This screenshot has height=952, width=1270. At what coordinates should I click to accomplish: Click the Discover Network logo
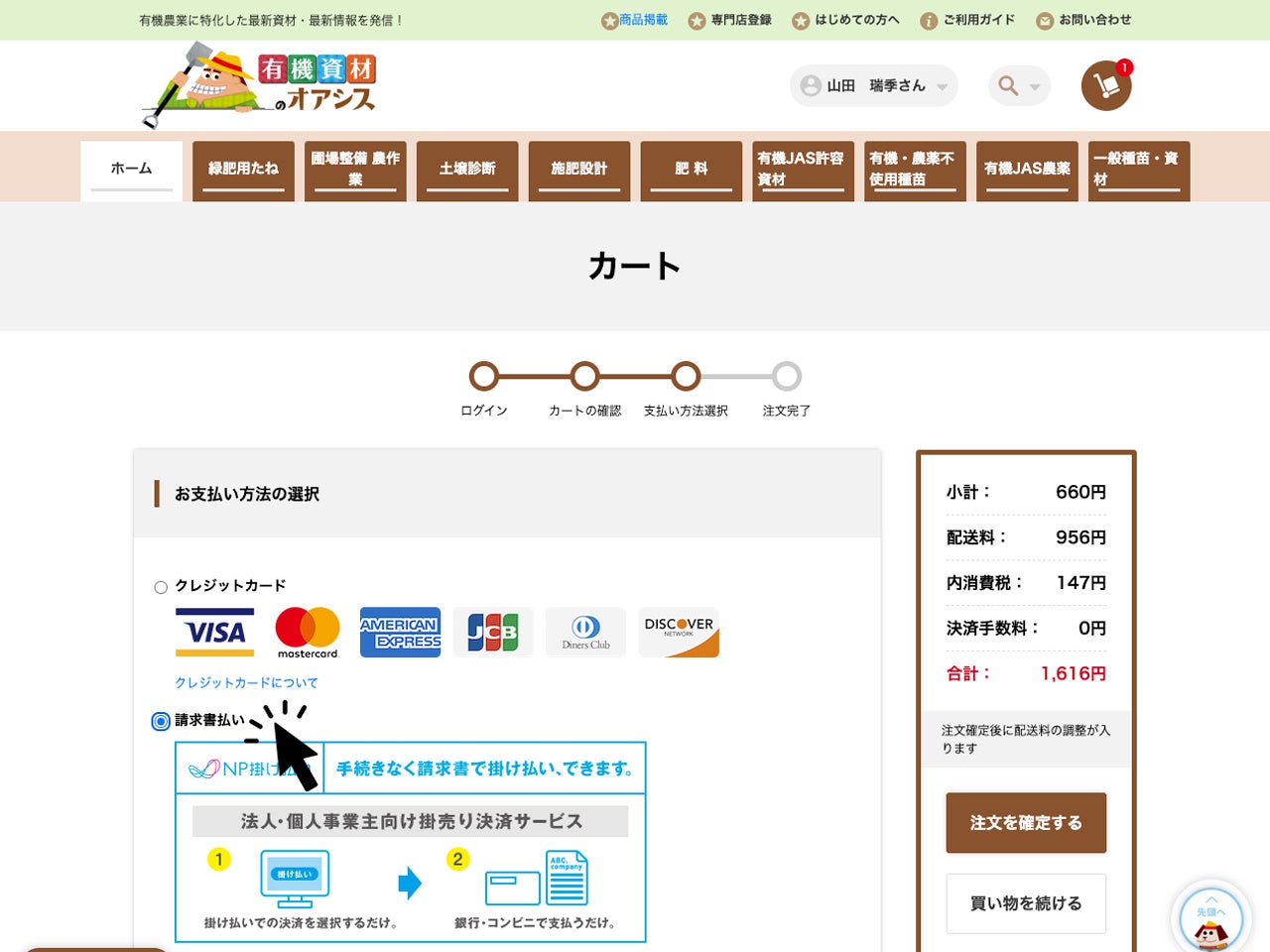point(679,632)
